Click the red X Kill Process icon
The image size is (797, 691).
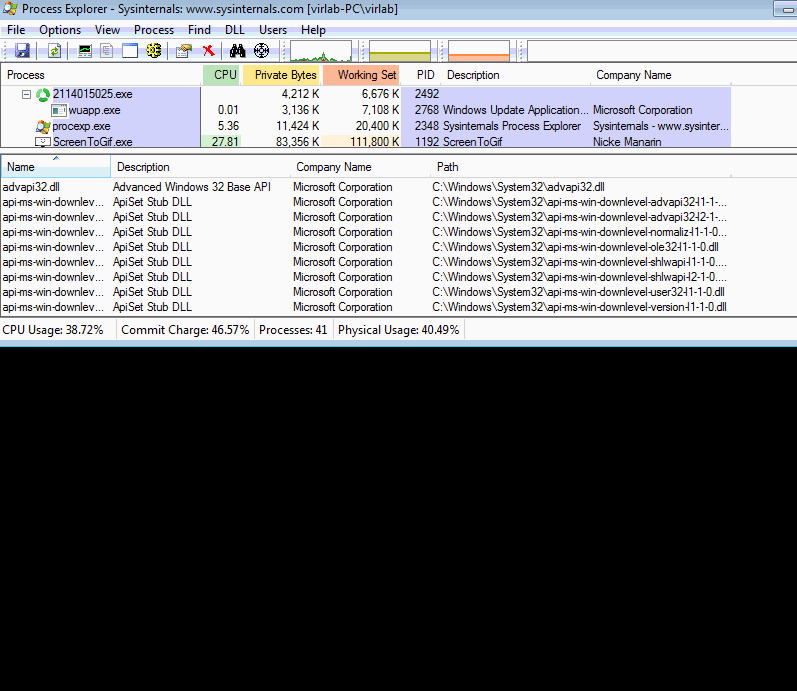coord(208,50)
